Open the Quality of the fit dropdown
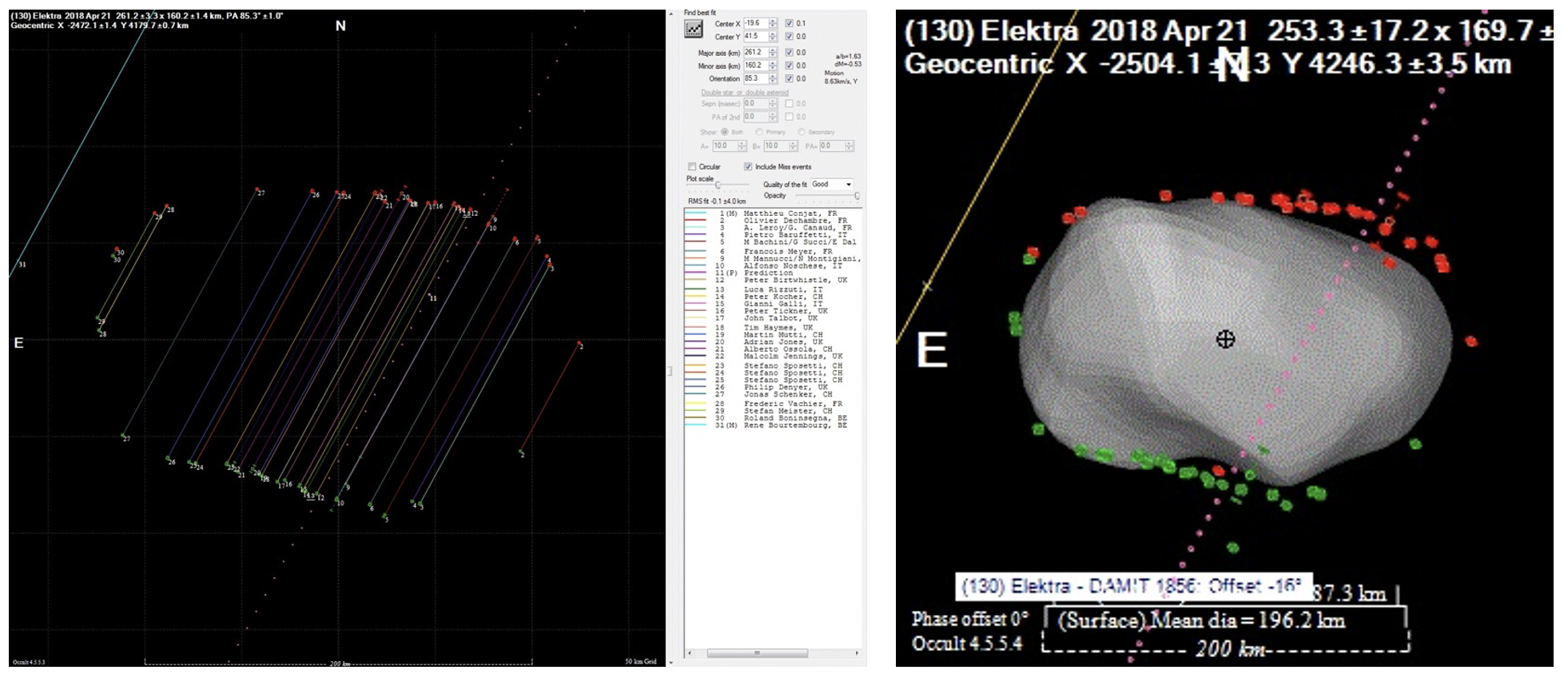 (848, 185)
